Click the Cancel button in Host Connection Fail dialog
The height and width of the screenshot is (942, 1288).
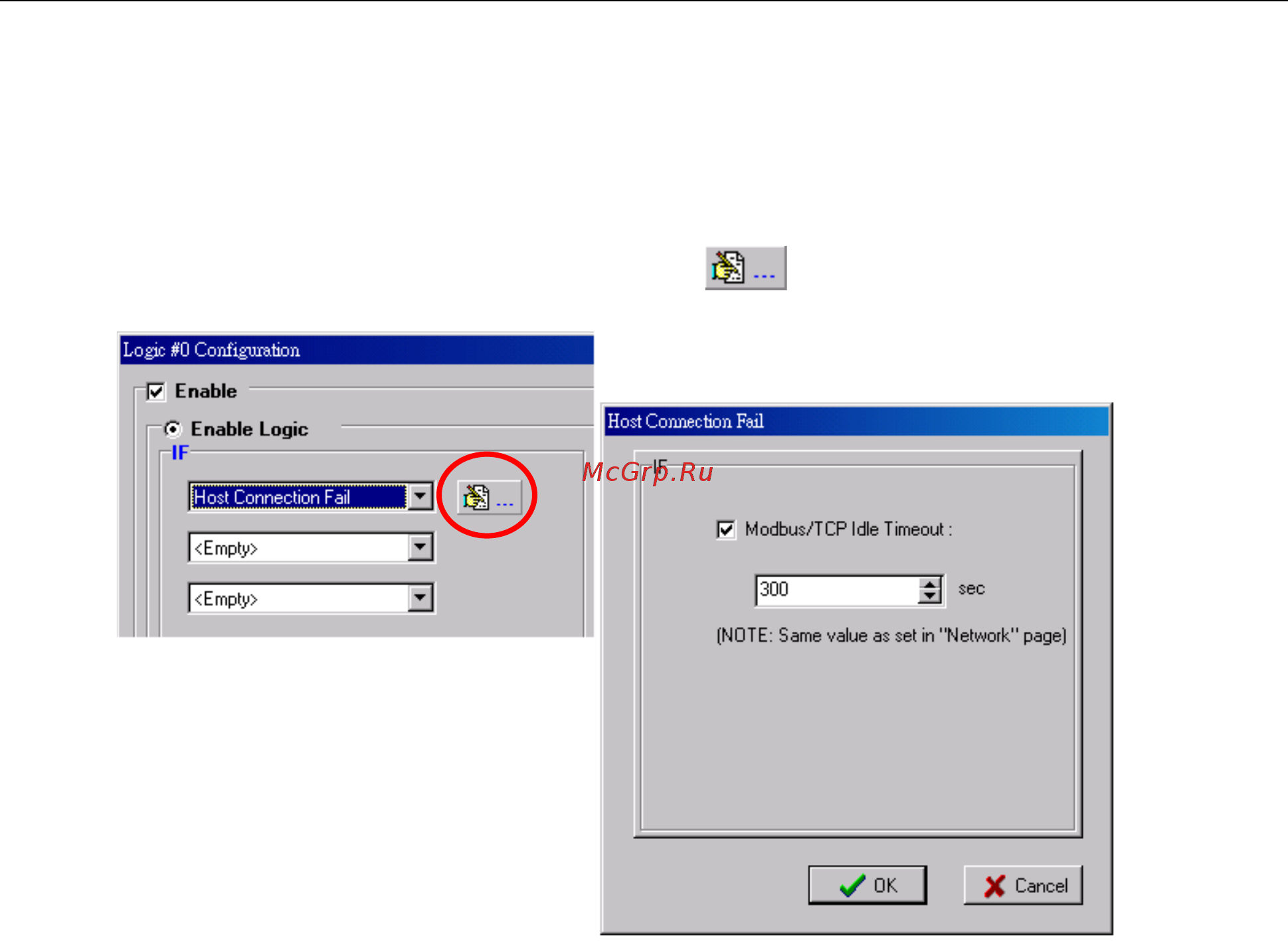[x=1024, y=885]
